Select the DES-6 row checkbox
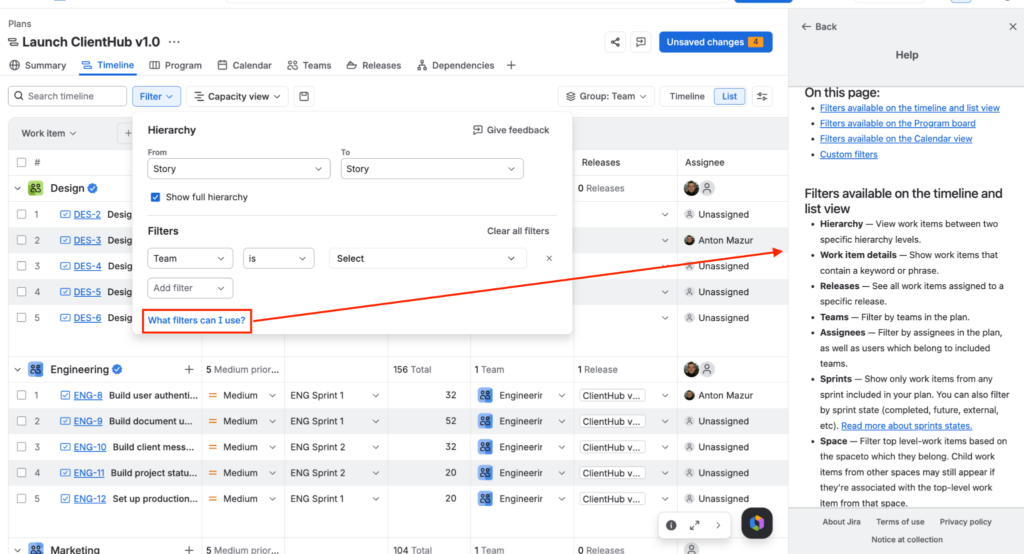Image resolution: width=1024 pixels, height=554 pixels. tap(22, 318)
